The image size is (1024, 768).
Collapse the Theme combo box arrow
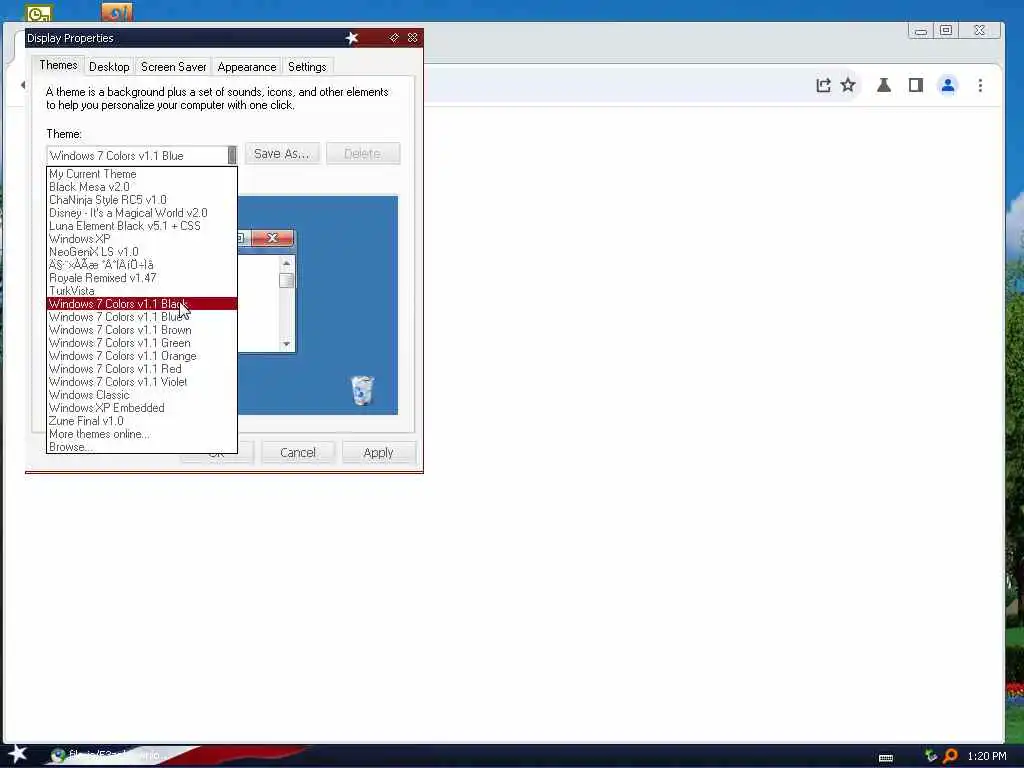click(232, 155)
